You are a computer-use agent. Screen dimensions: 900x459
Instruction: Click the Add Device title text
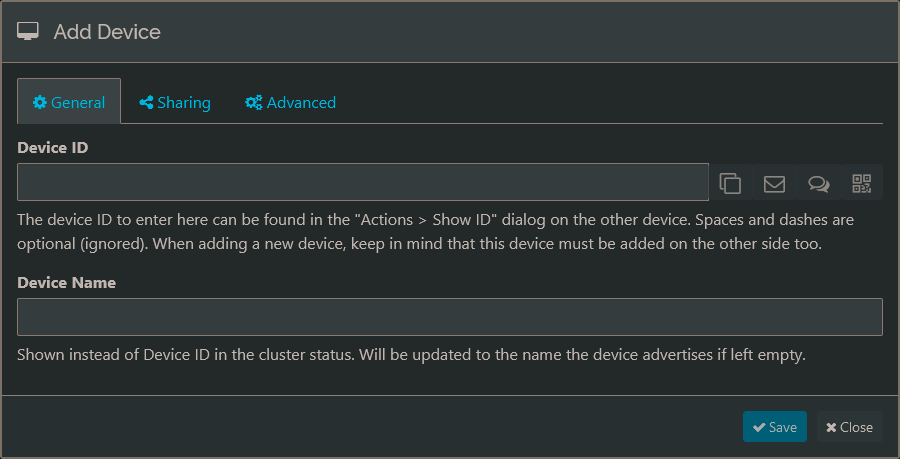pos(107,32)
